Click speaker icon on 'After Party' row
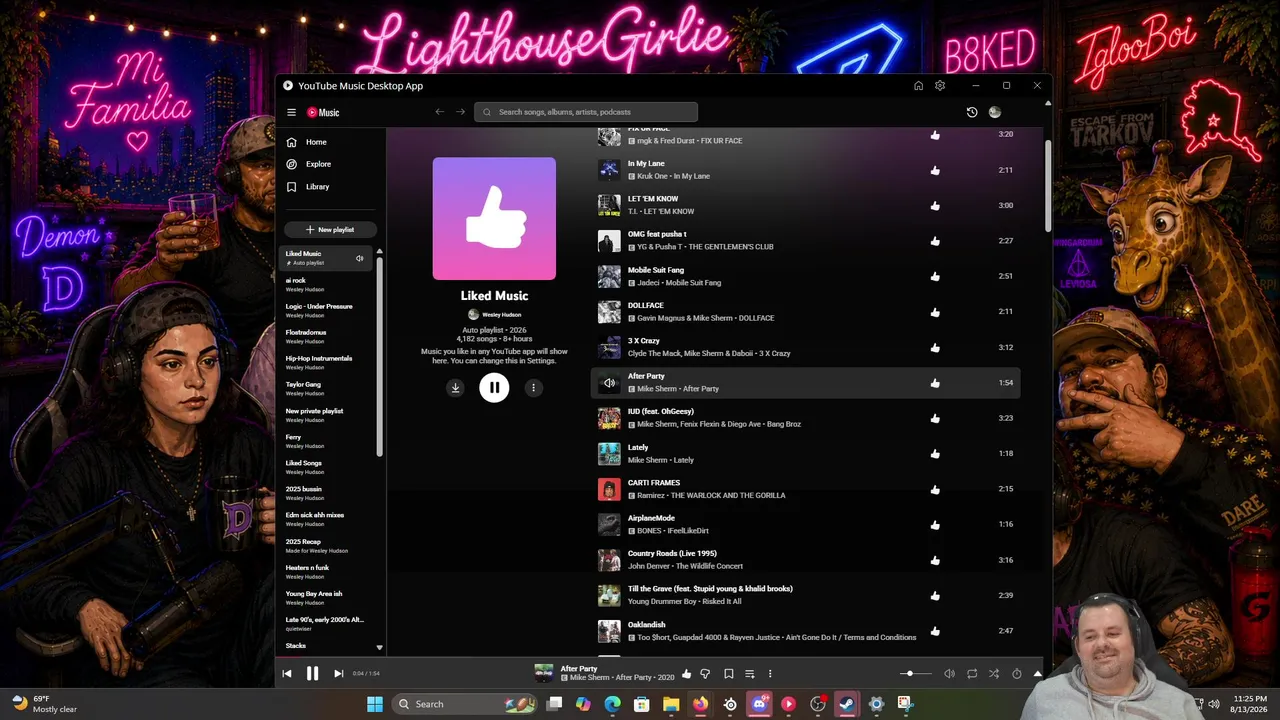Screen dimensions: 1280x720 tap(609, 383)
